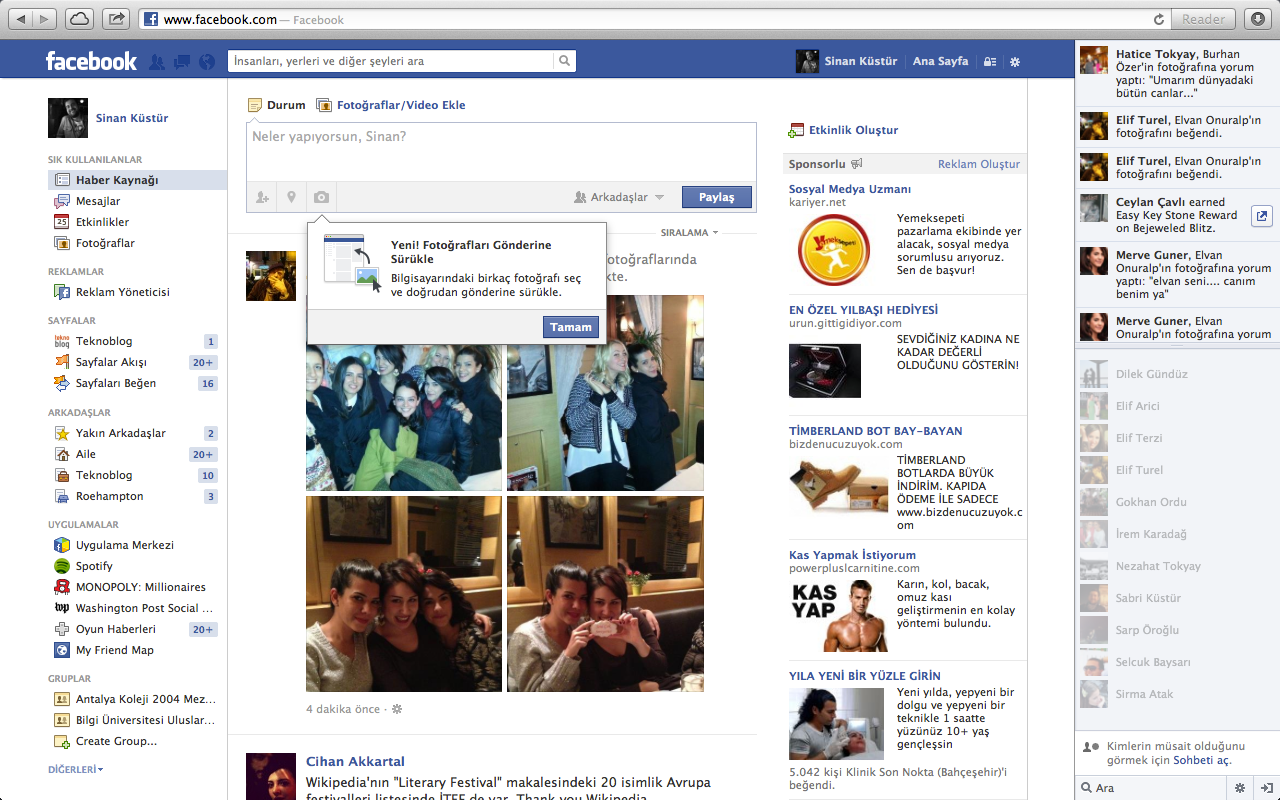The width and height of the screenshot is (1280, 800).
Task: Expand the SIRALAMA sort dropdown
Action: tap(689, 233)
